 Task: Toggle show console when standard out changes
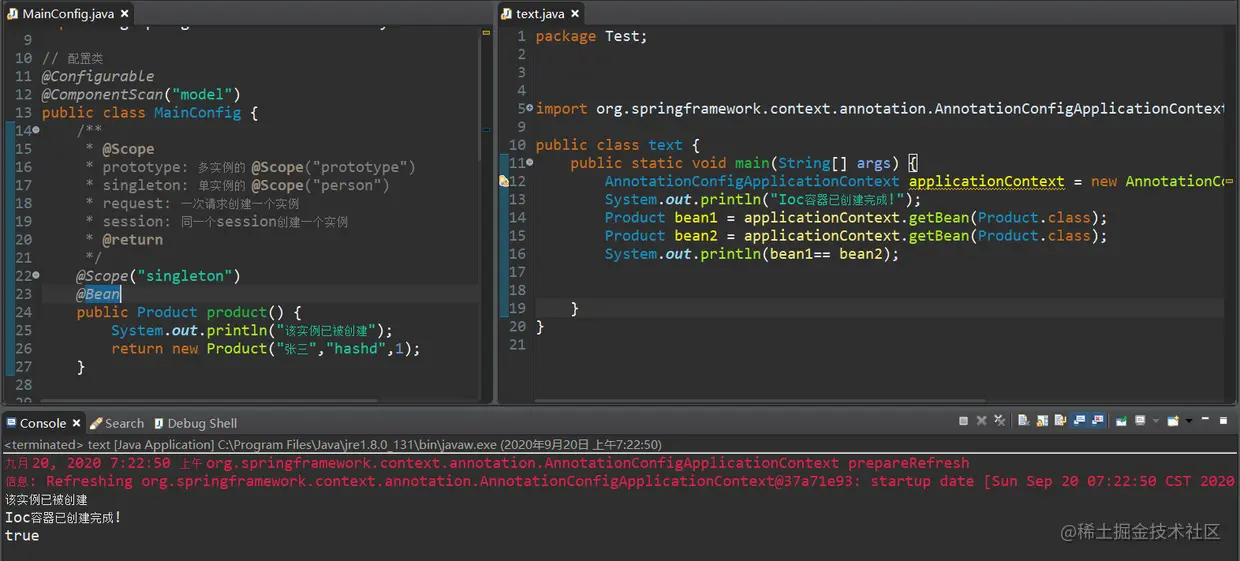(x=1079, y=421)
